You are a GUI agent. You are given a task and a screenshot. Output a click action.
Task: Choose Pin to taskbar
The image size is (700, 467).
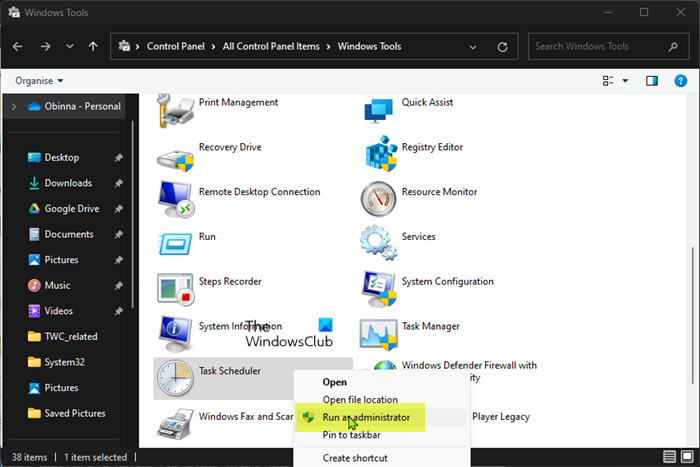point(351,435)
